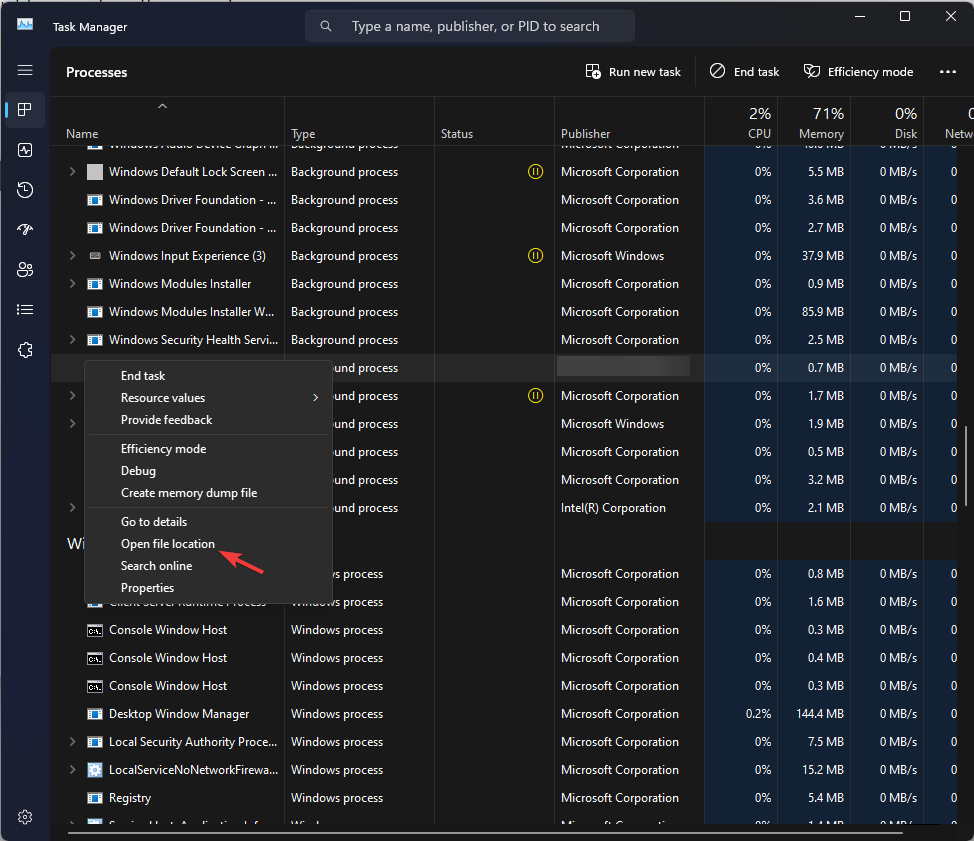The height and width of the screenshot is (841, 974).
Task: Expand Windows Security Health Service row
Action: 73,340
